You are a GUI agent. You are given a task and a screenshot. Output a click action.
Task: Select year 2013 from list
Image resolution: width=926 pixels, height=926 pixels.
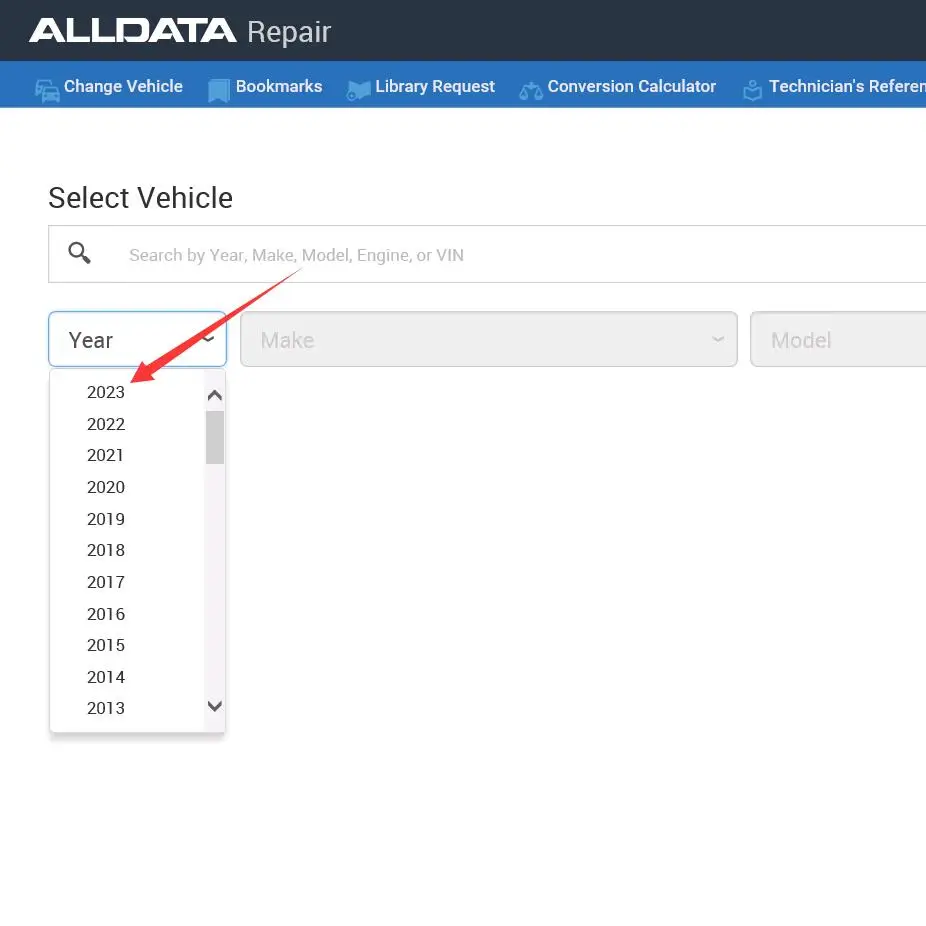(x=106, y=708)
